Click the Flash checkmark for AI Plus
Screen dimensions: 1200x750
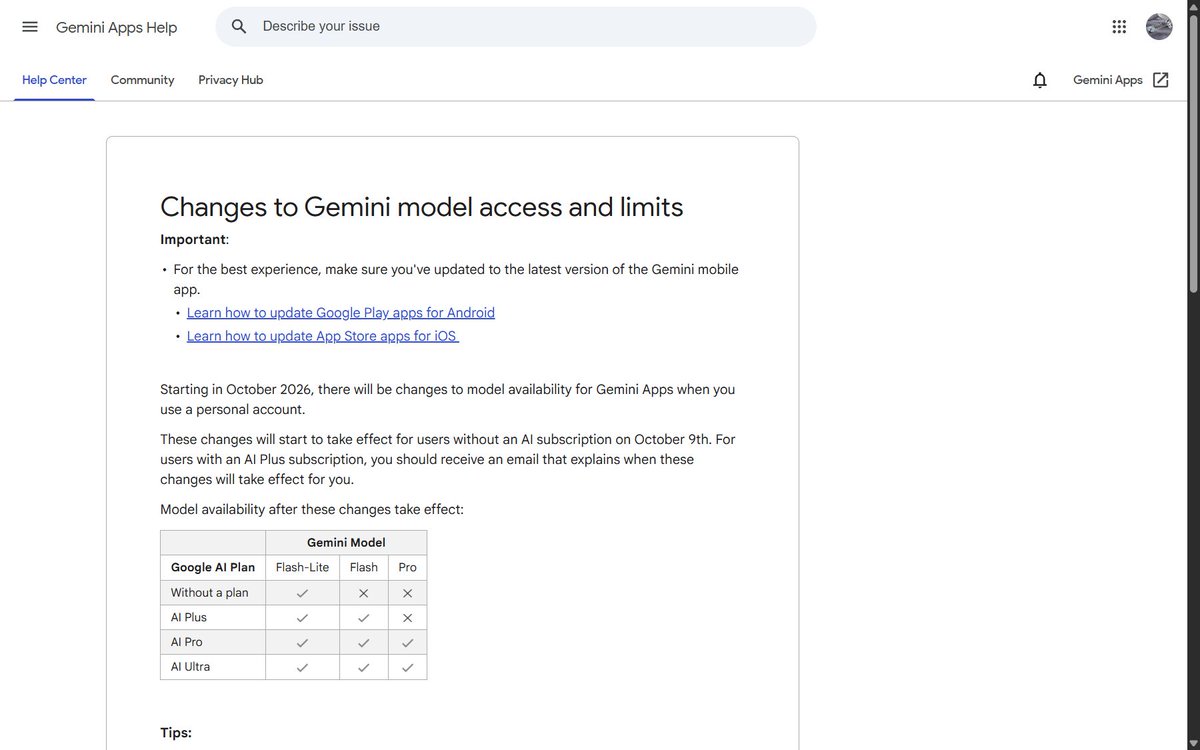pos(364,618)
